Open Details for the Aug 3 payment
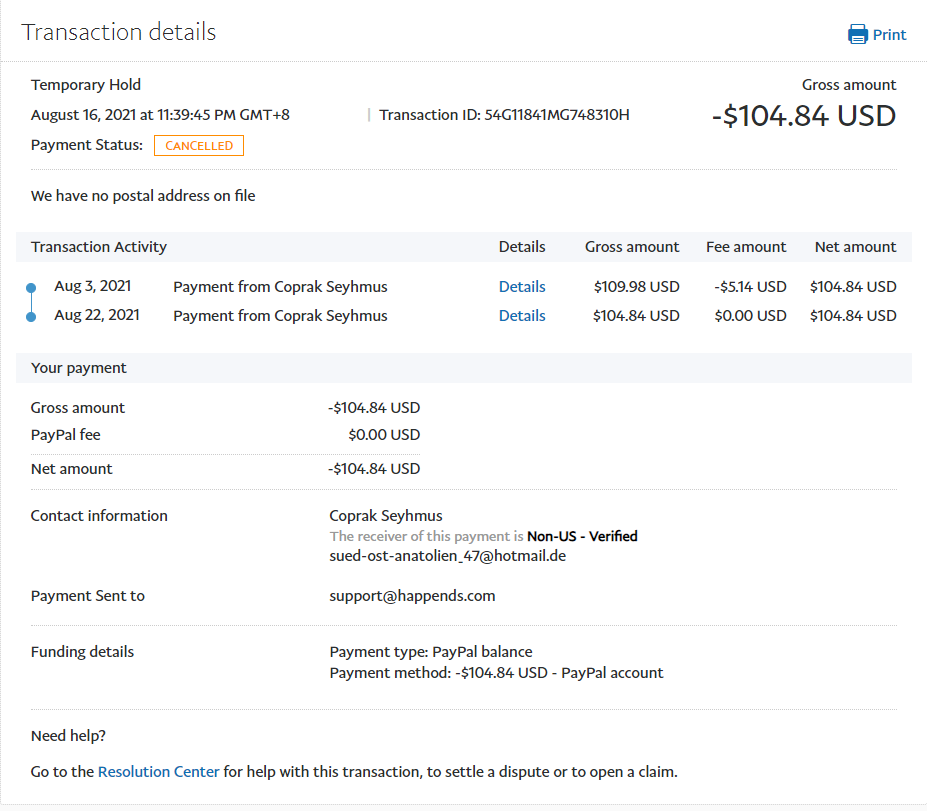The height and width of the screenshot is (811, 927). (x=522, y=287)
